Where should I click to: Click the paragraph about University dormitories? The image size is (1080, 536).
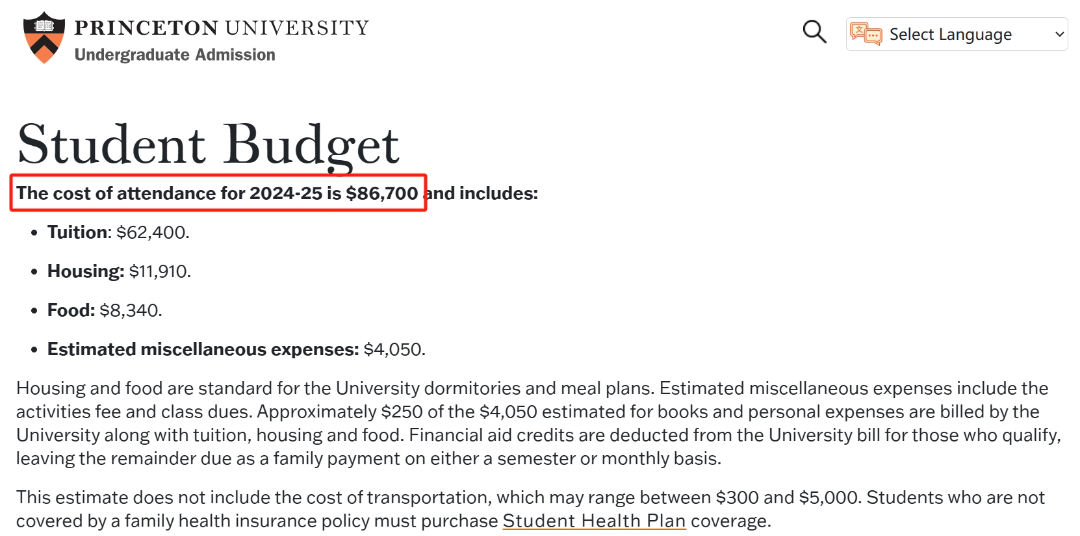point(539,423)
